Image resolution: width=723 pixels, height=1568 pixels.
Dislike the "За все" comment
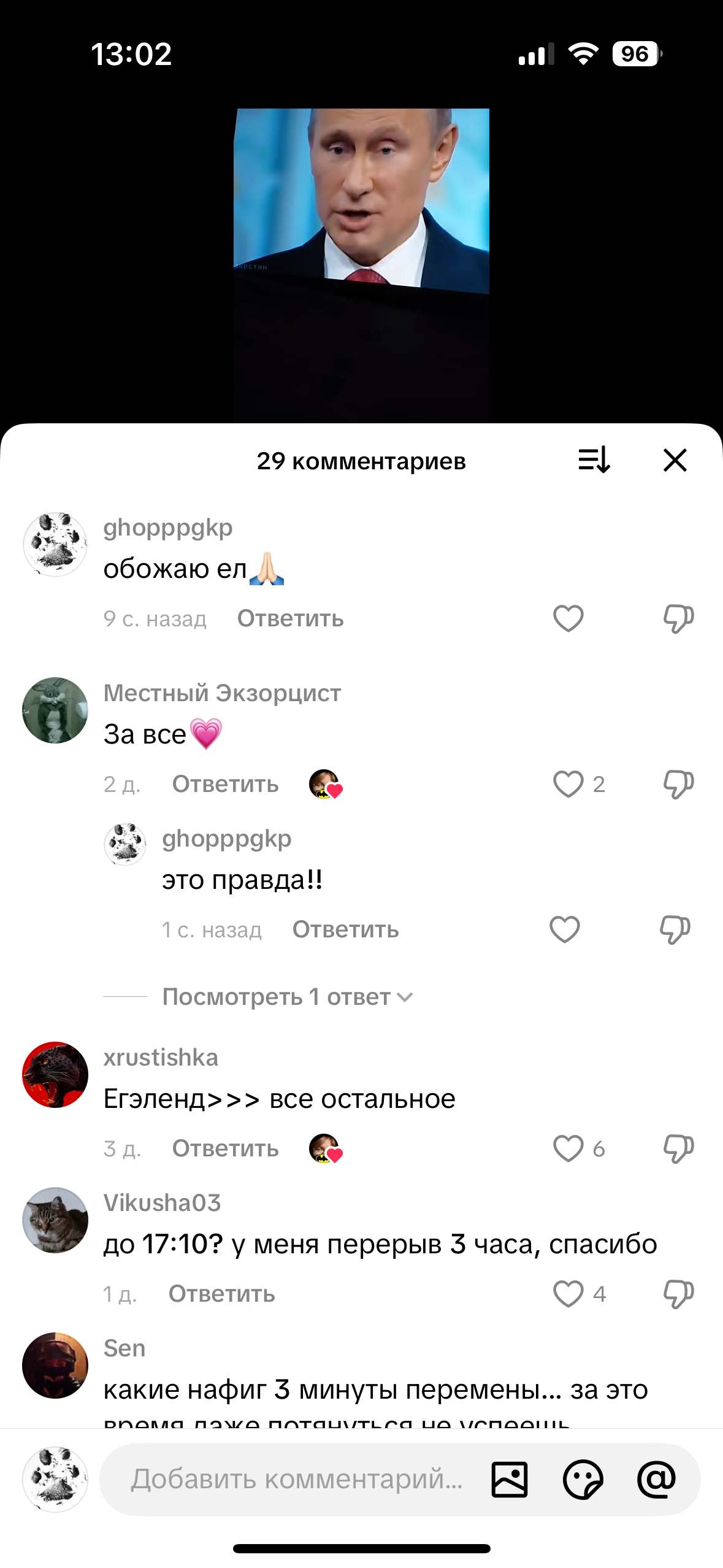pos(678,784)
